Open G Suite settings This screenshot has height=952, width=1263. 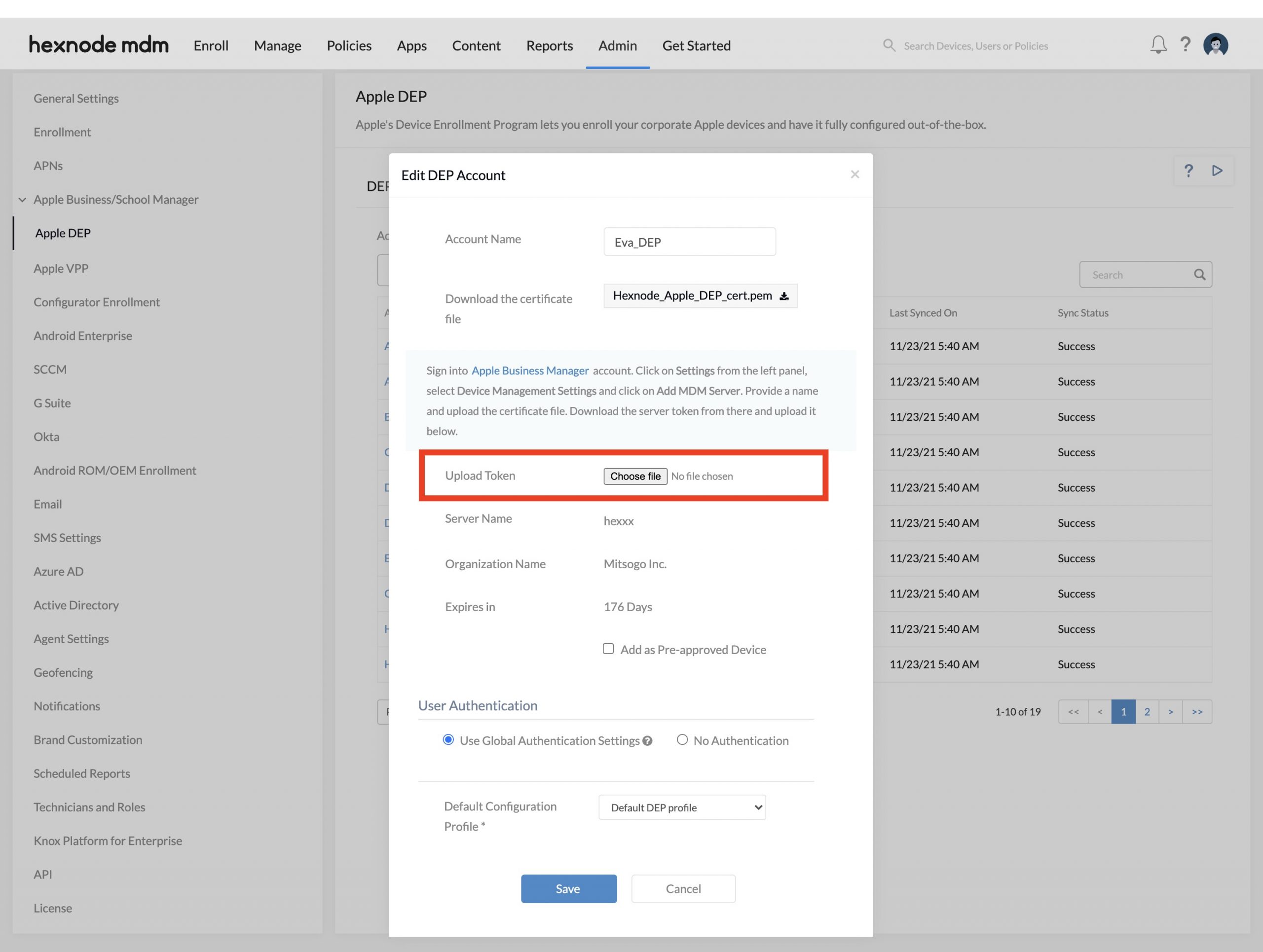pyautogui.click(x=52, y=403)
